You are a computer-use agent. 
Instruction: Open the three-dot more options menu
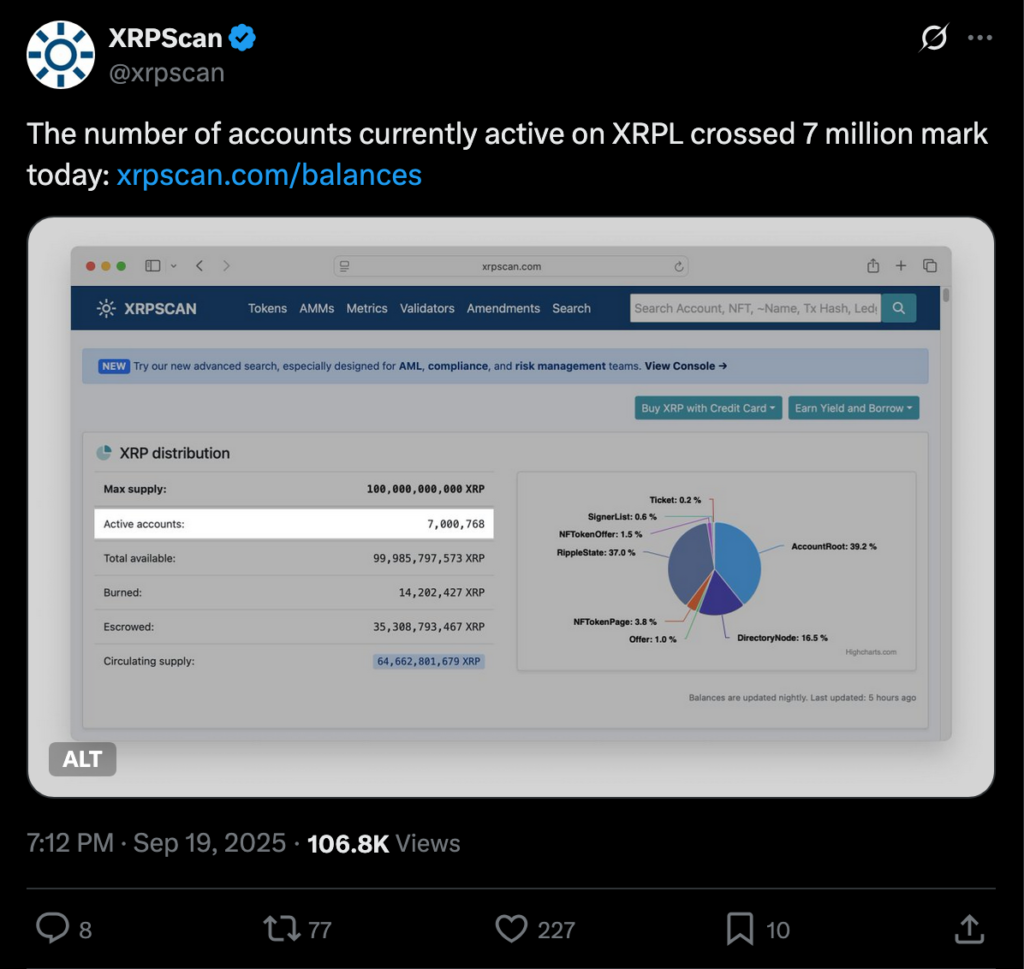click(979, 39)
